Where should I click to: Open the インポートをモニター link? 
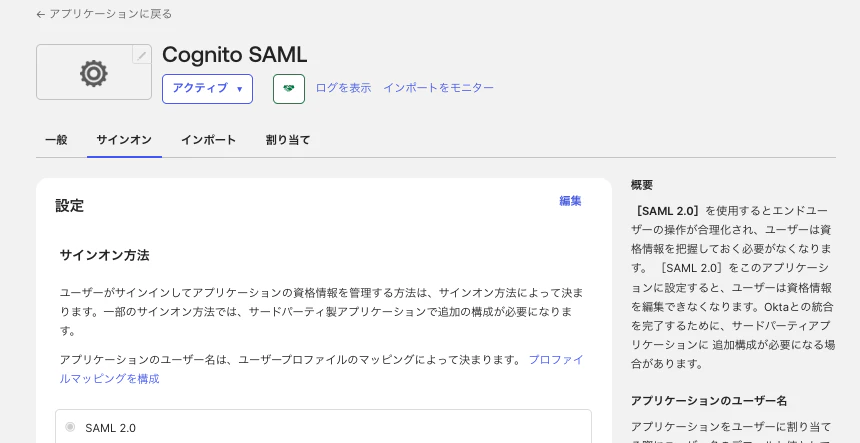pos(438,88)
